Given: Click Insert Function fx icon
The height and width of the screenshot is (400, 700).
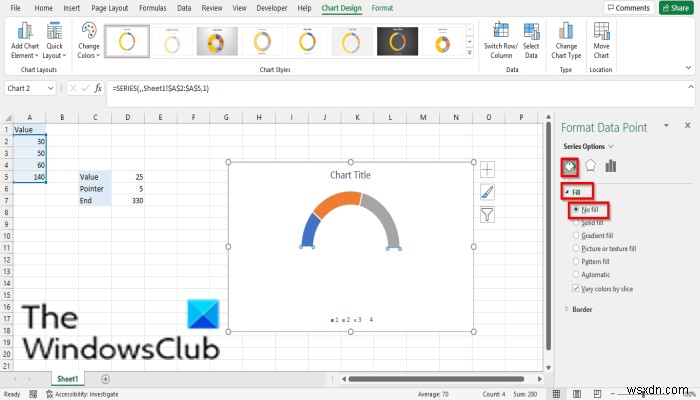Looking at the screenshot, I should click(98, 88).
